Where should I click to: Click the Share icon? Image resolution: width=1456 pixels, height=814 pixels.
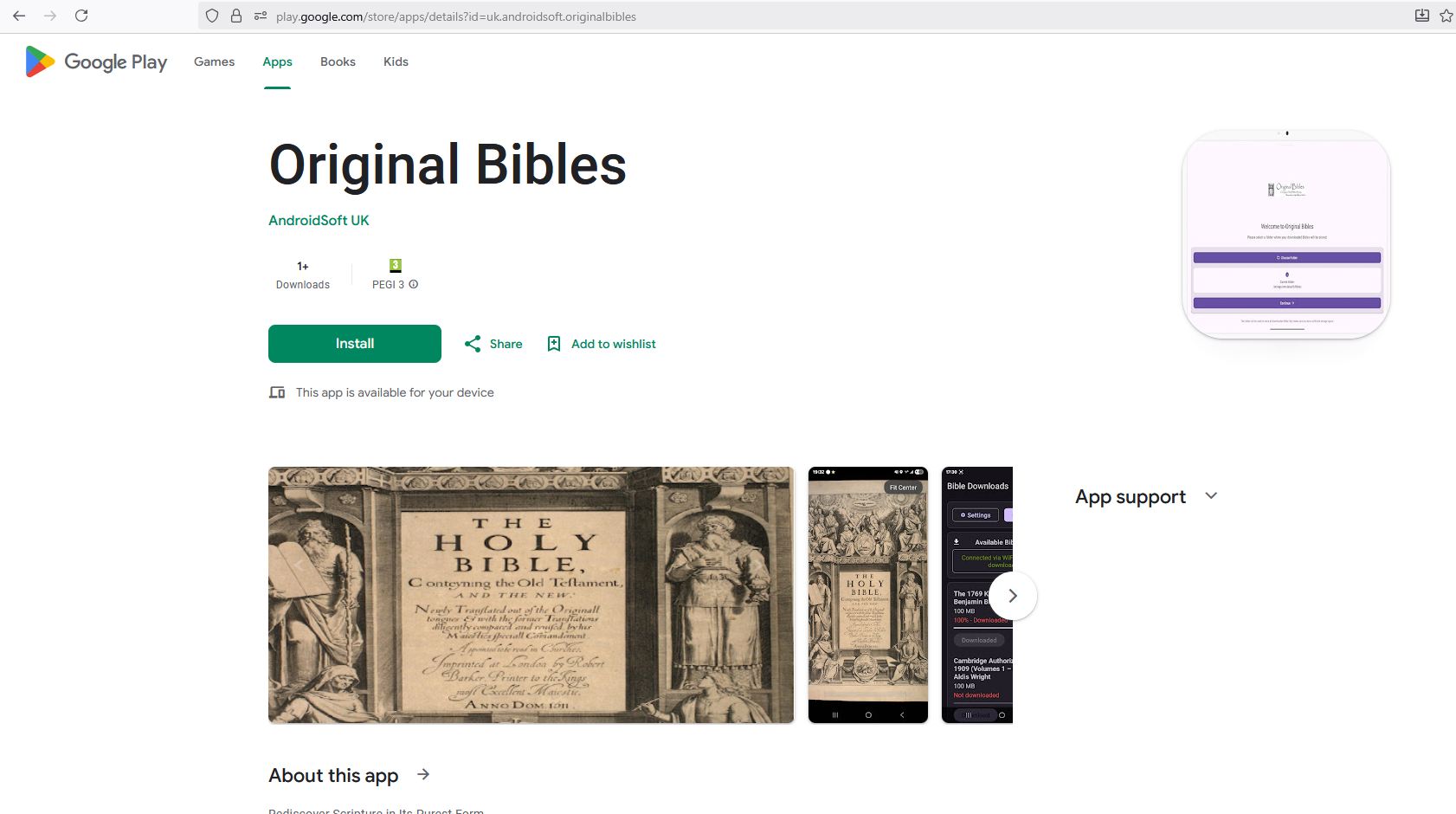point(473,344)
